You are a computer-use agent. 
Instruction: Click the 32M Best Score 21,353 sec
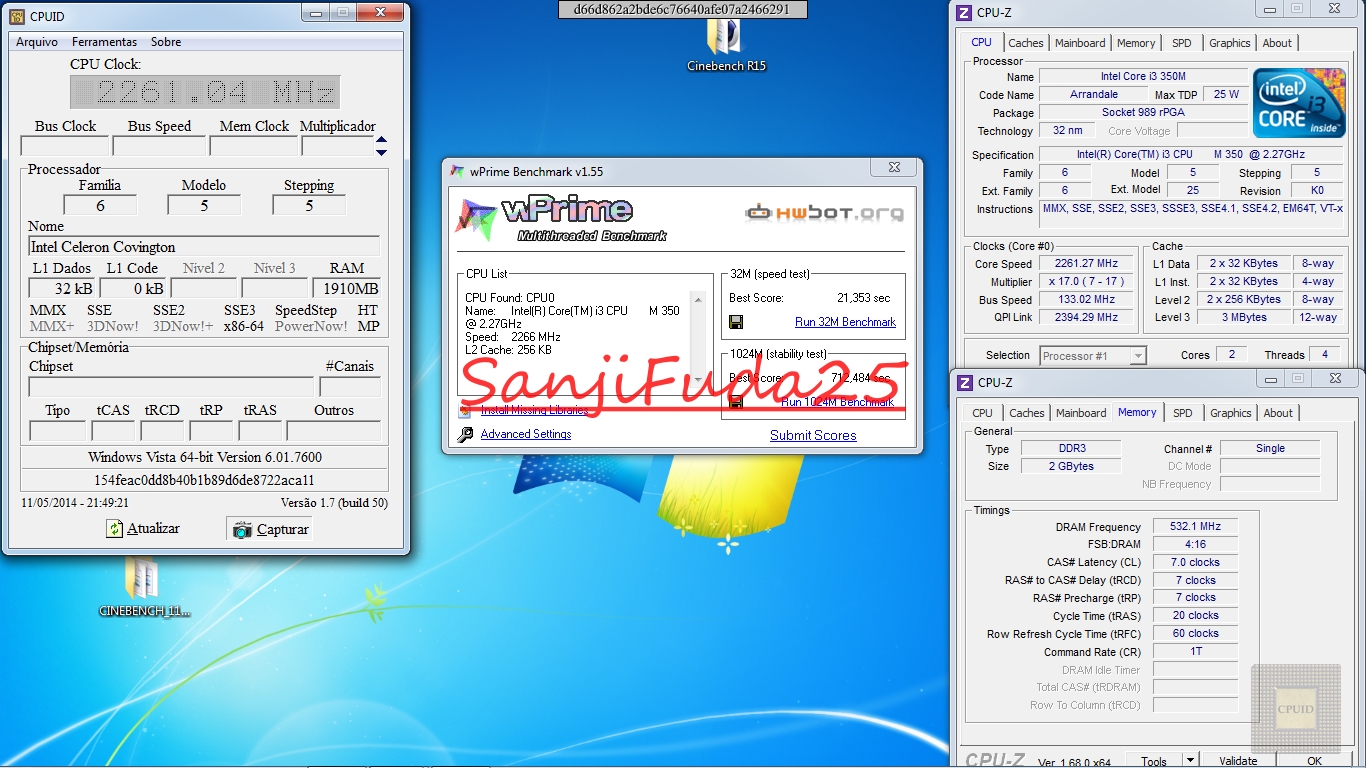(863, 298)
